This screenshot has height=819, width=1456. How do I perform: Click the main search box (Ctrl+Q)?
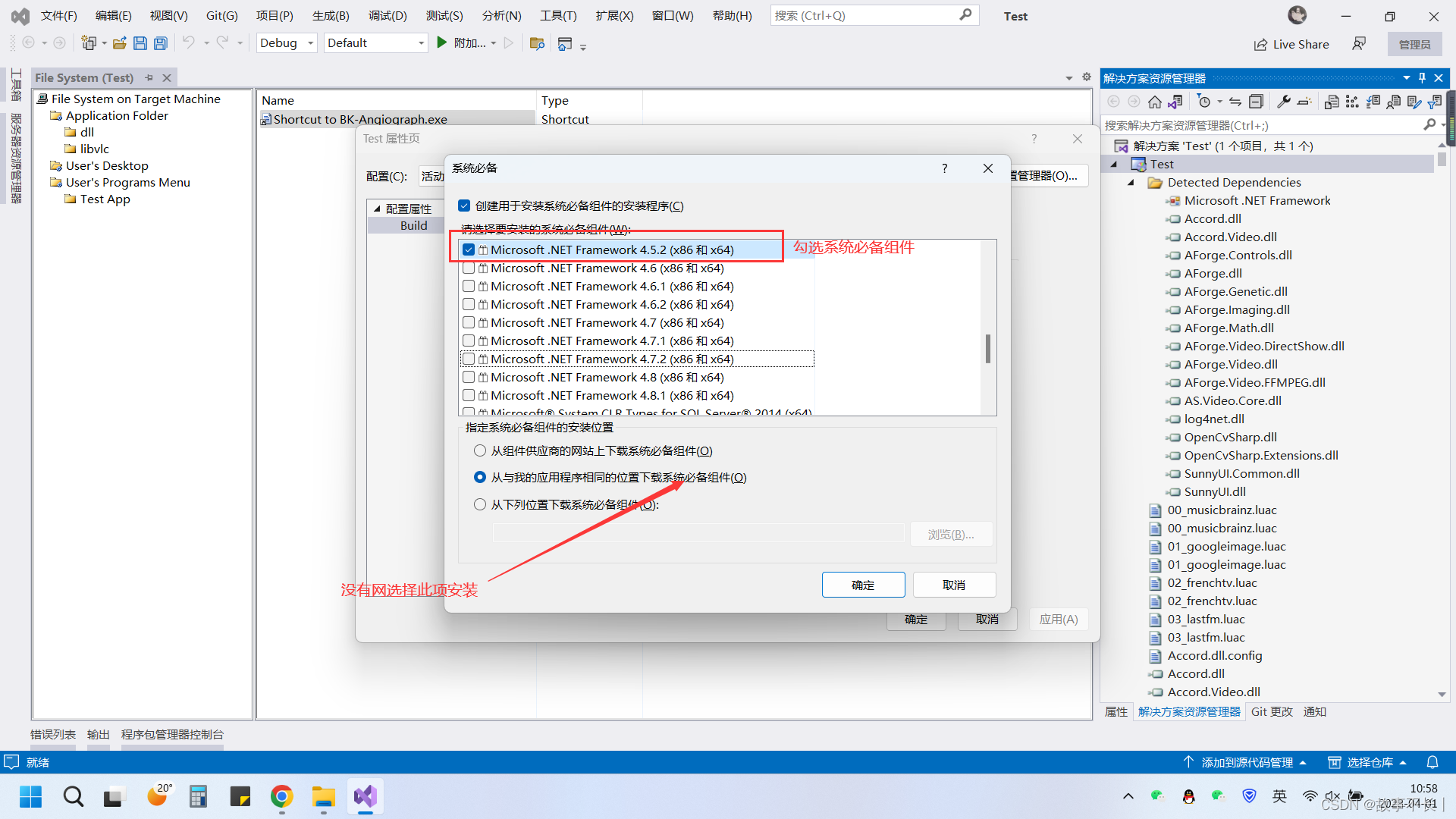pos(874,15)
